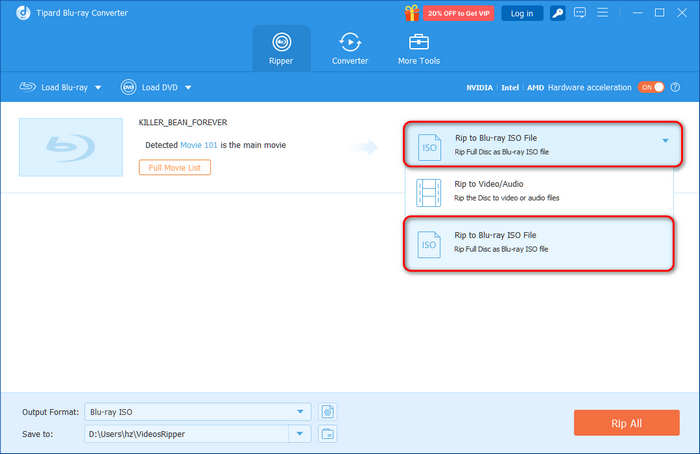Click the ISO icon in dropdown list
Image resolution: width=700 pixels, height=454 pixels.
pos(429,245)
